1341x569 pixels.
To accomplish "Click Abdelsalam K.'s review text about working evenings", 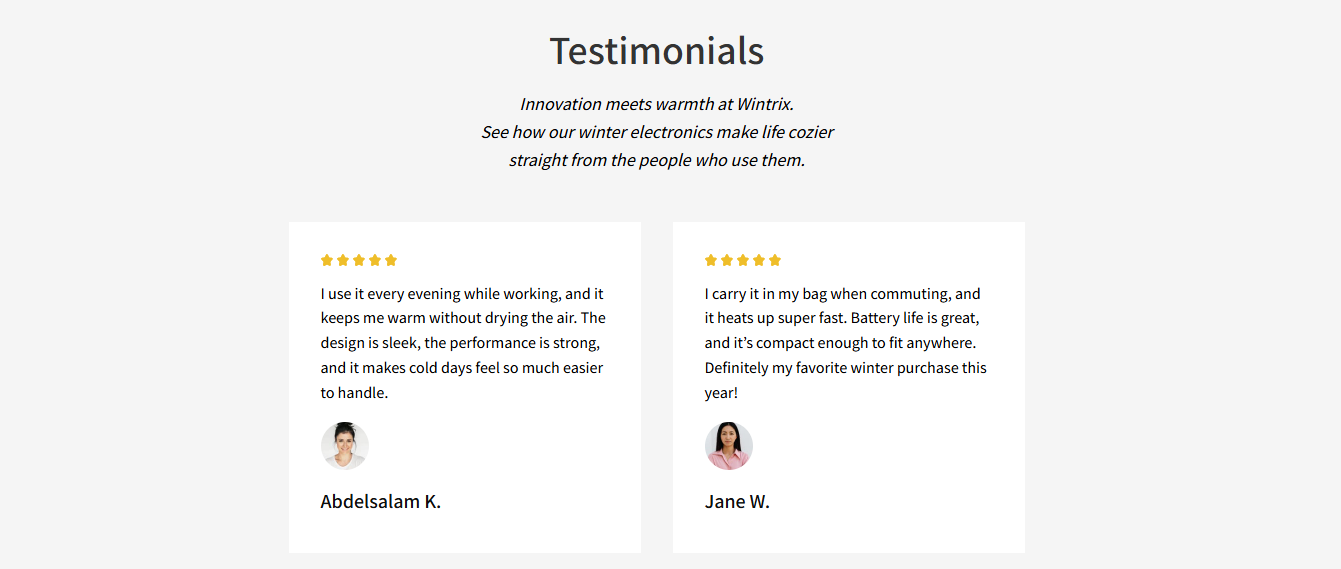I will tap(463, 343).
